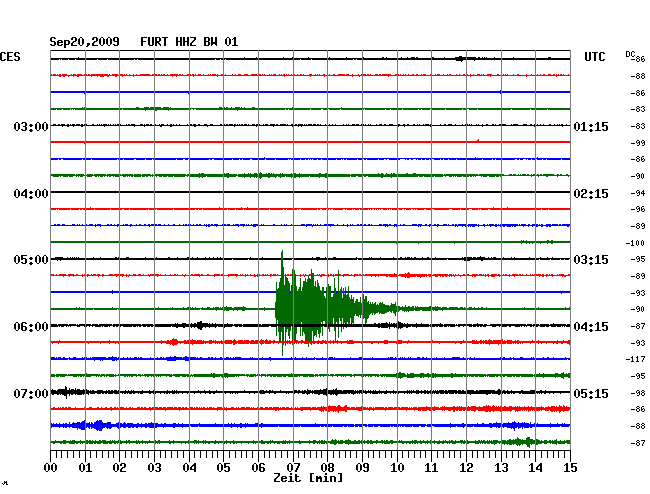Select the 05:00 local time label
The image size is (650, 494).
click(x=31, y=260)
